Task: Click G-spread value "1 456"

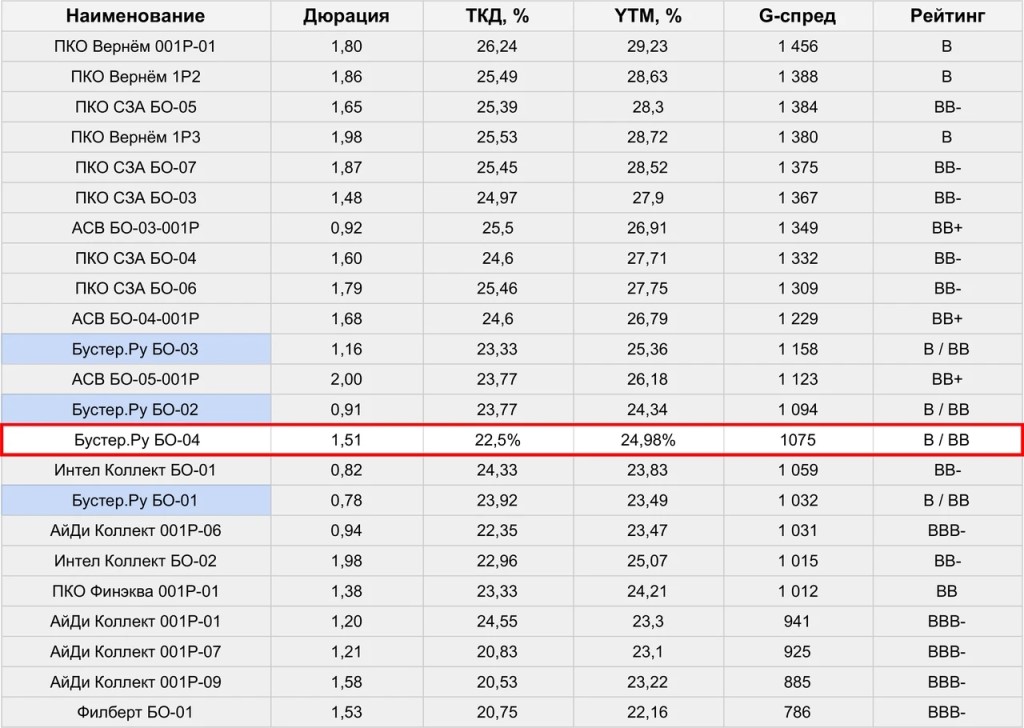Action: tap(797, 46)
